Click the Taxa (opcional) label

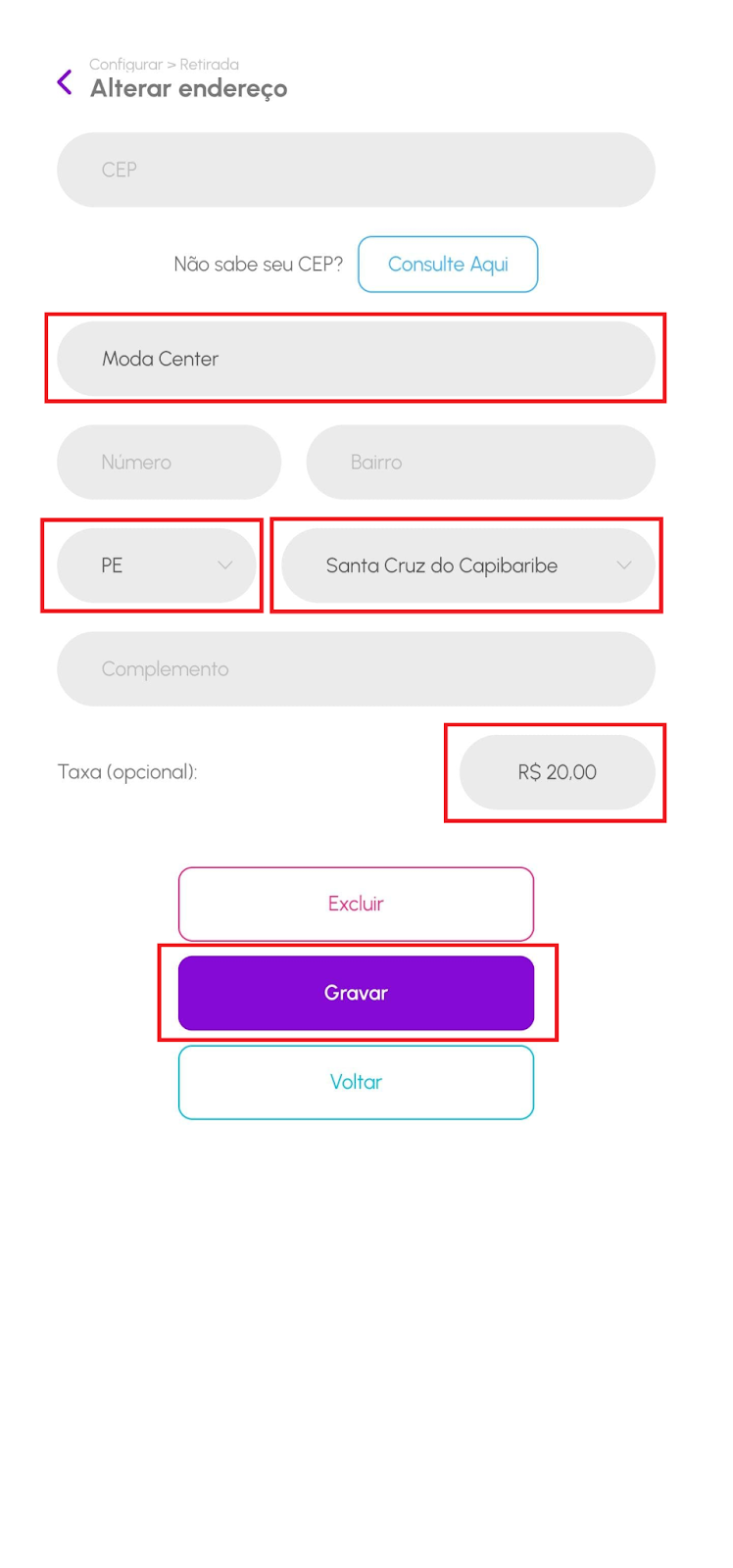pos(127,772)
